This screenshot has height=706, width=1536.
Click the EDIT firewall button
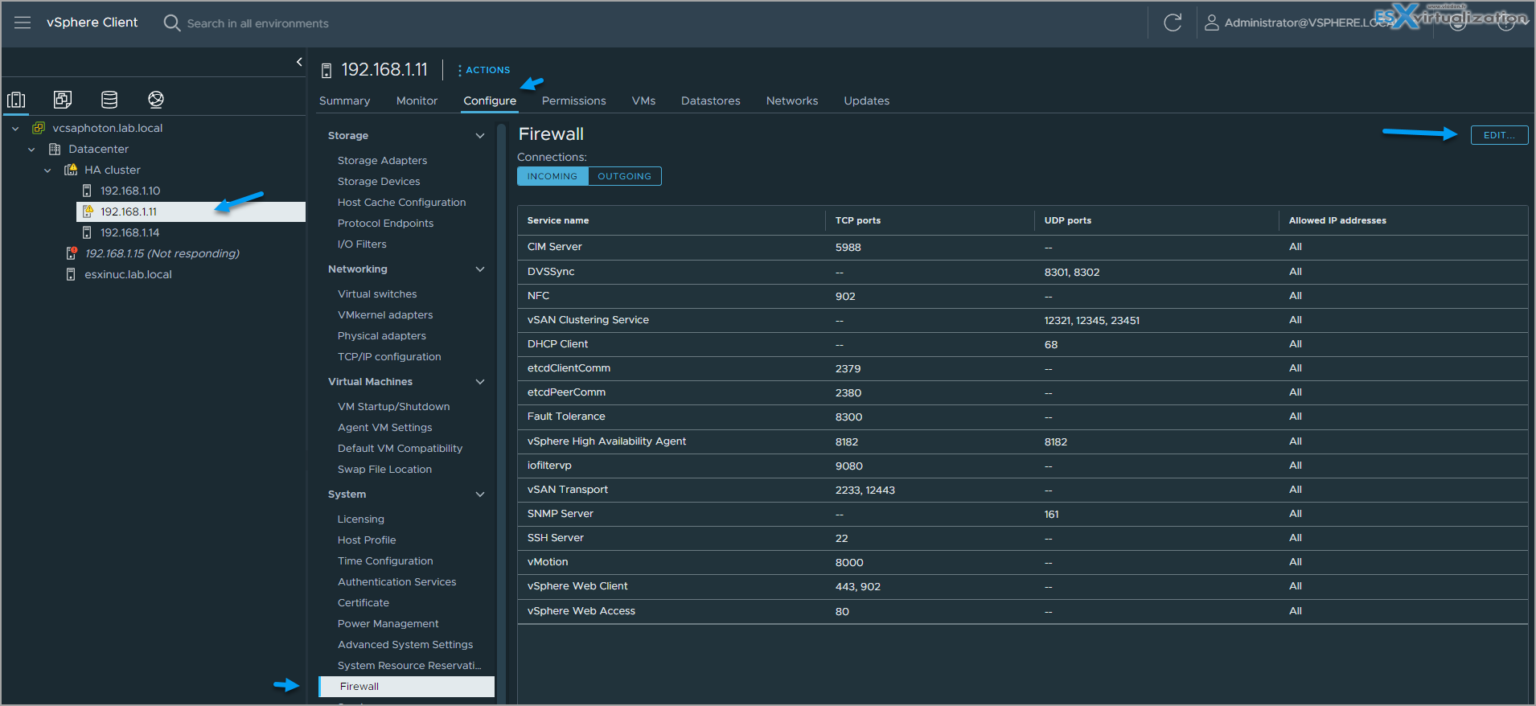(1499, 134)
